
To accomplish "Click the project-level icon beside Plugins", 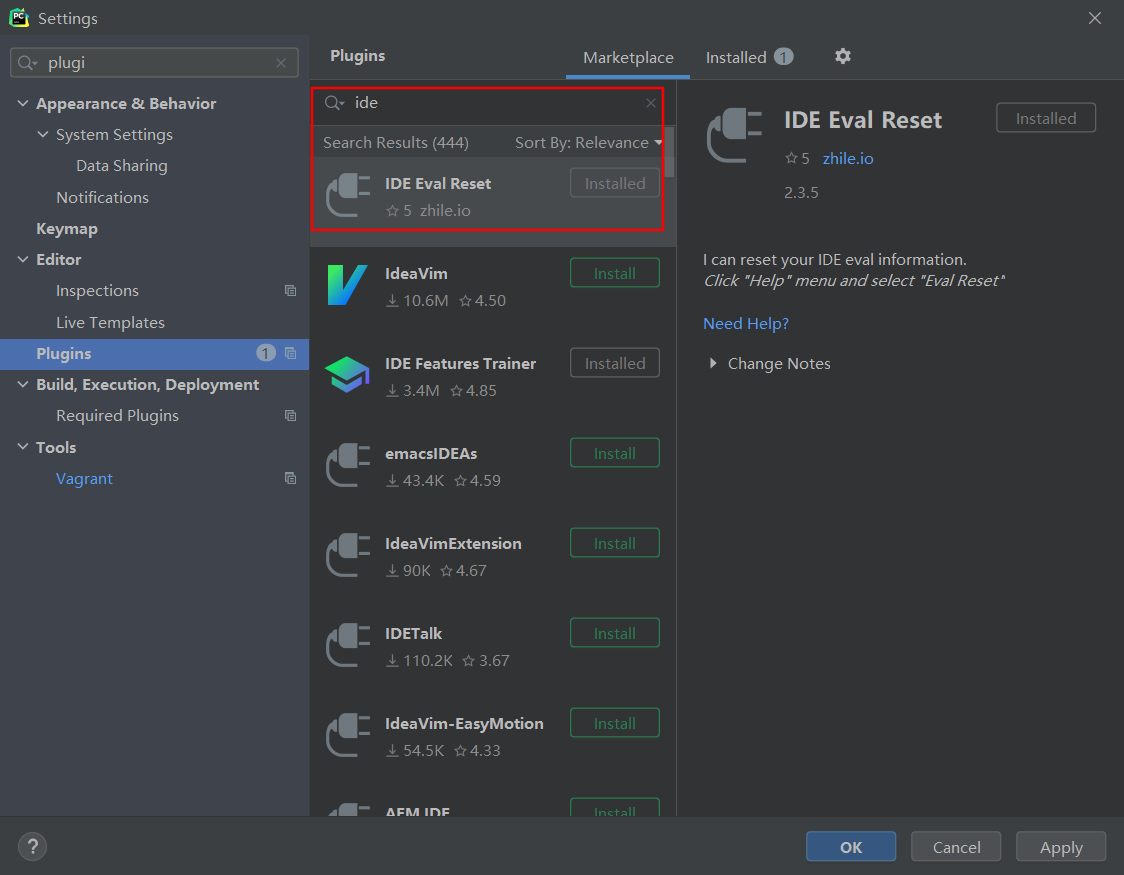I will 290,353.
